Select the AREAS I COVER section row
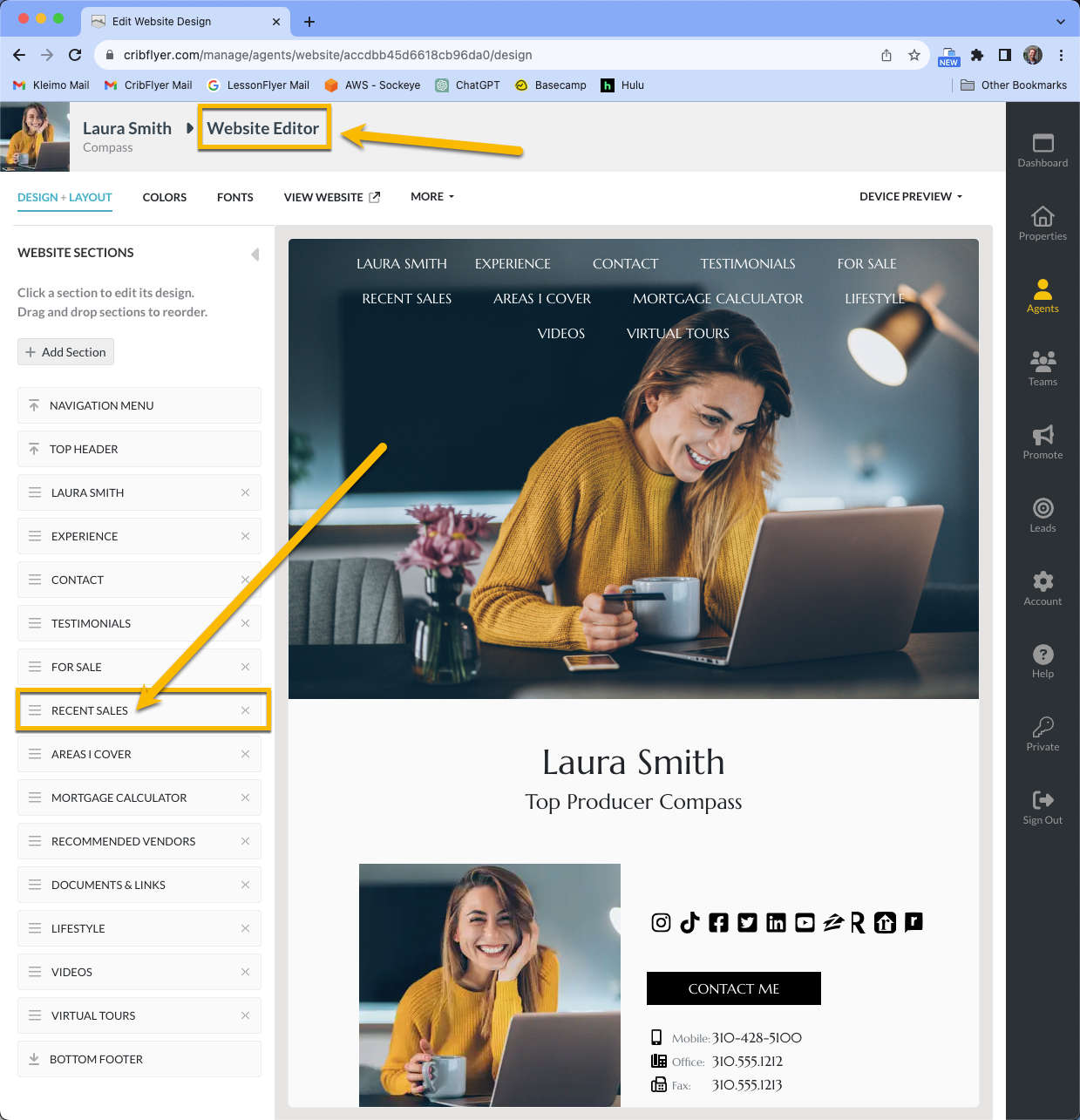Screen dimensions: 1080x1120 pos(139,754)
